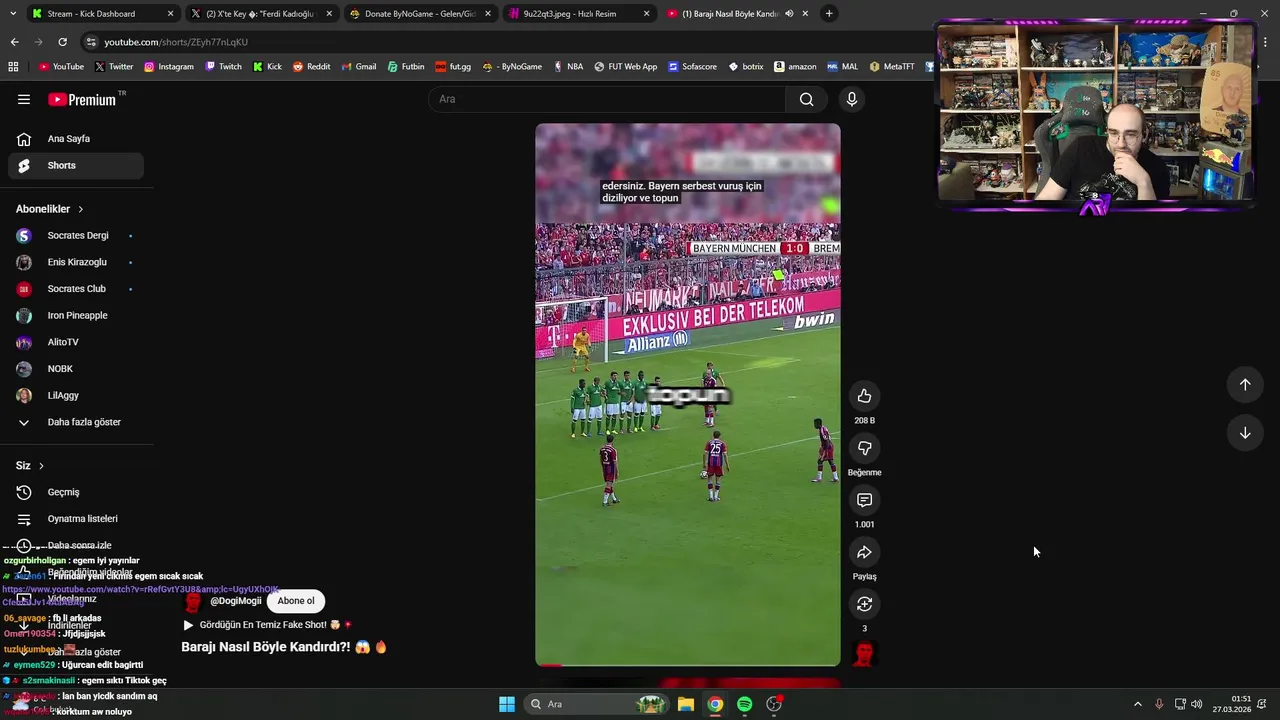The width and height of the screenshot is (1280, 720).
Task: Open the amazon bookmark
Action: (x=794, y=66)
